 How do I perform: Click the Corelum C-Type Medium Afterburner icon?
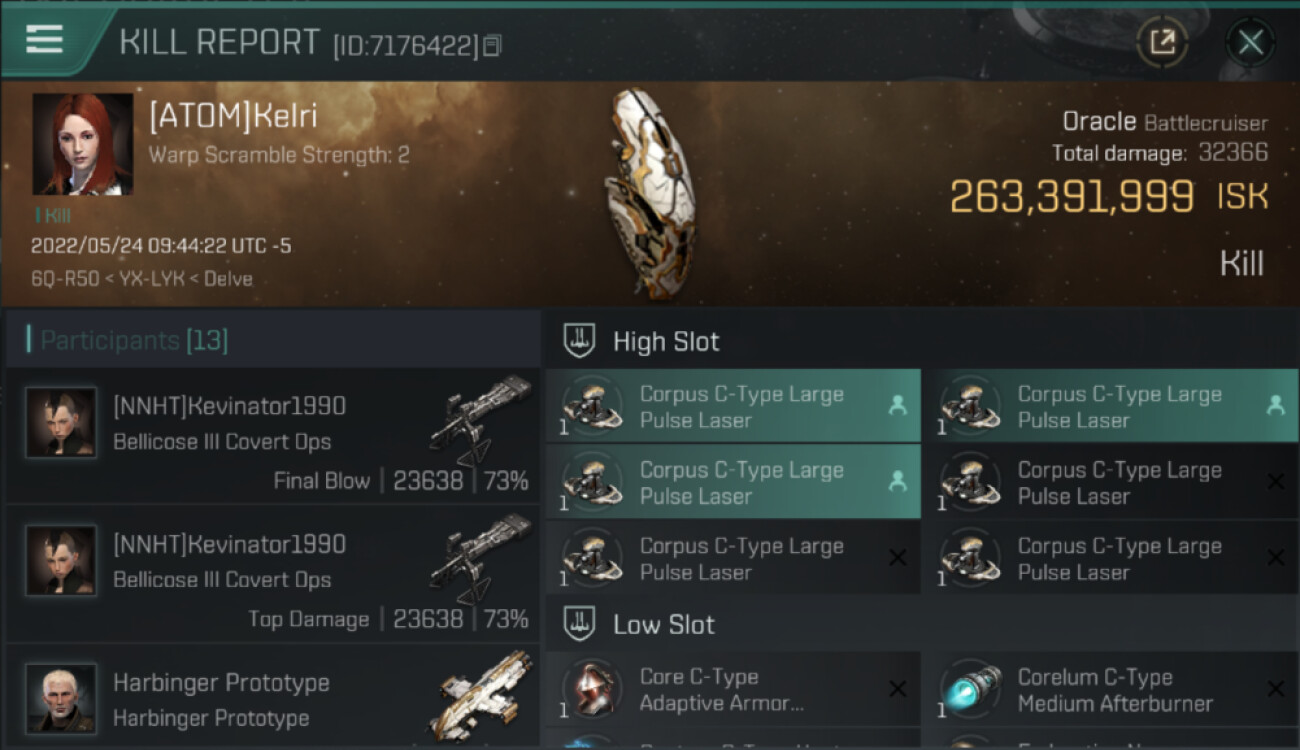click(x=970, y=690)
